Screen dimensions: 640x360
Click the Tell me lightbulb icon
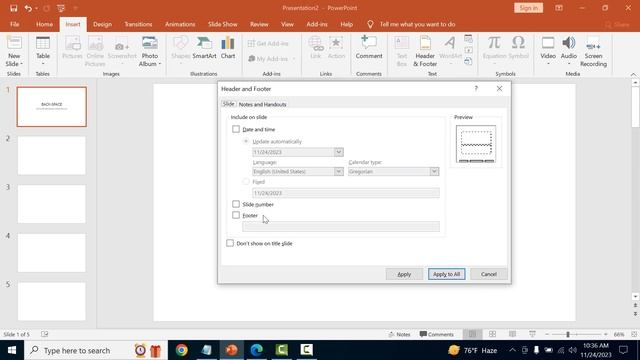pyautogui.click(x=370, y=24)
